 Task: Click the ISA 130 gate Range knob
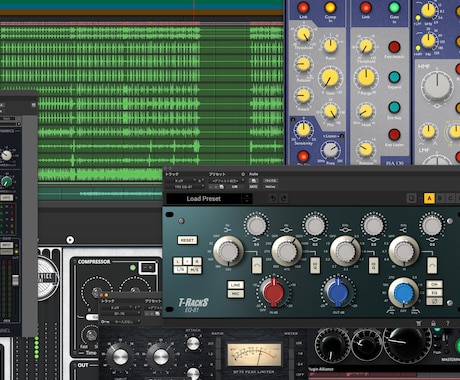tap(366, 77)
